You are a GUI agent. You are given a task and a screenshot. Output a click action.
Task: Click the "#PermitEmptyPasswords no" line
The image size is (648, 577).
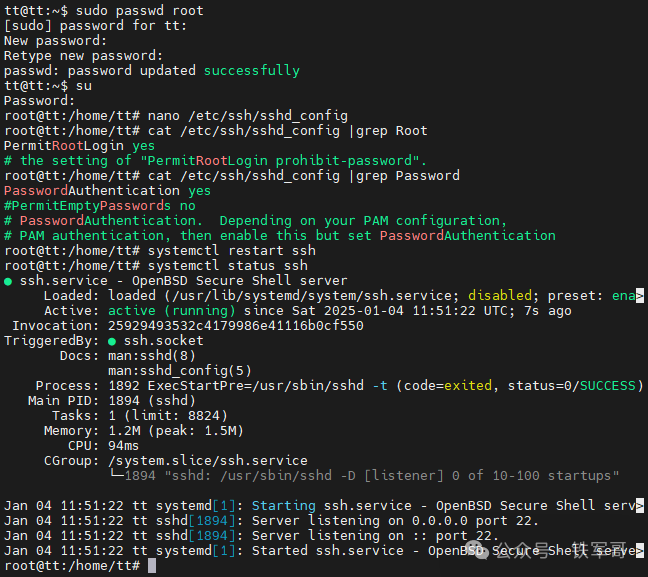pos(100,205)
